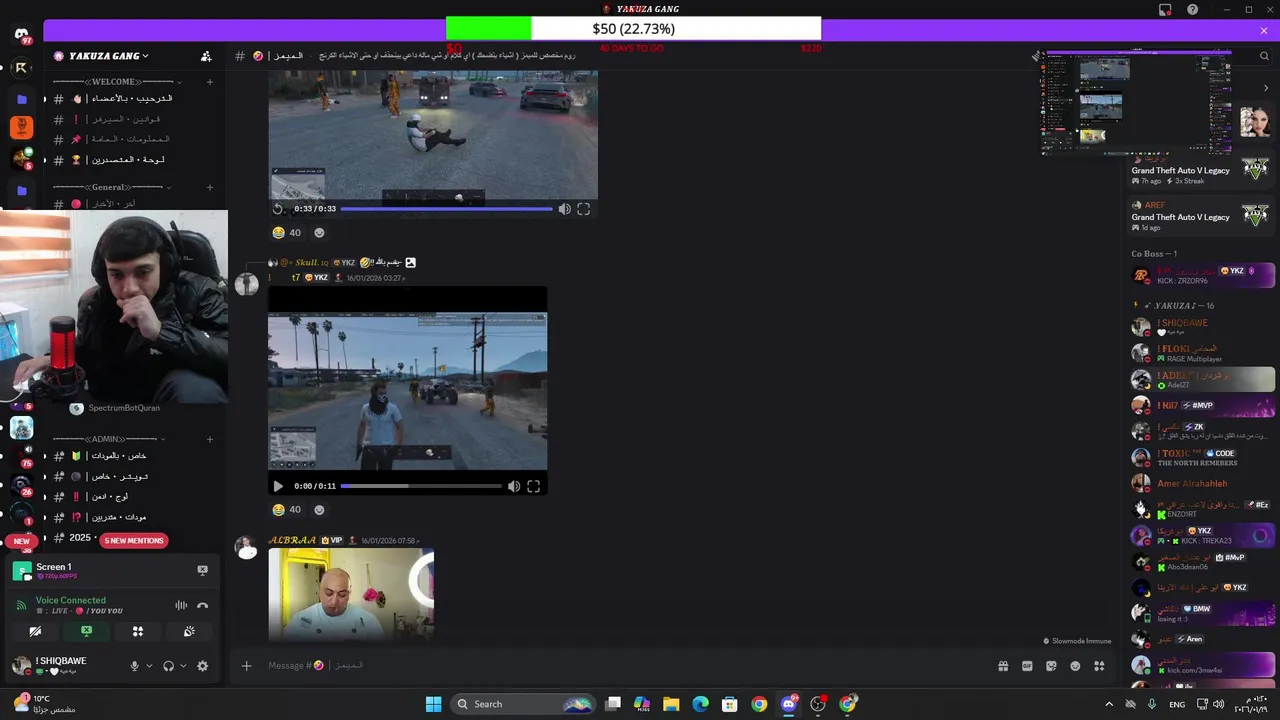Open YAKUZA GANG server dropdown menu

click(x=101, y=56)
